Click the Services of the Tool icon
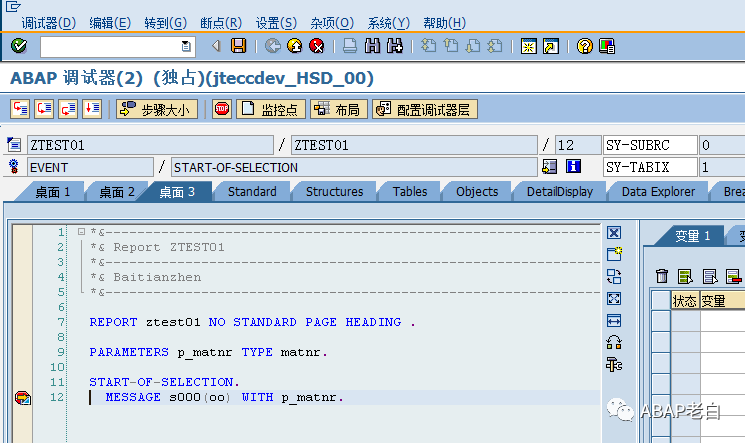The width and height of the screenshot is (745, 443). coord(614,365)
